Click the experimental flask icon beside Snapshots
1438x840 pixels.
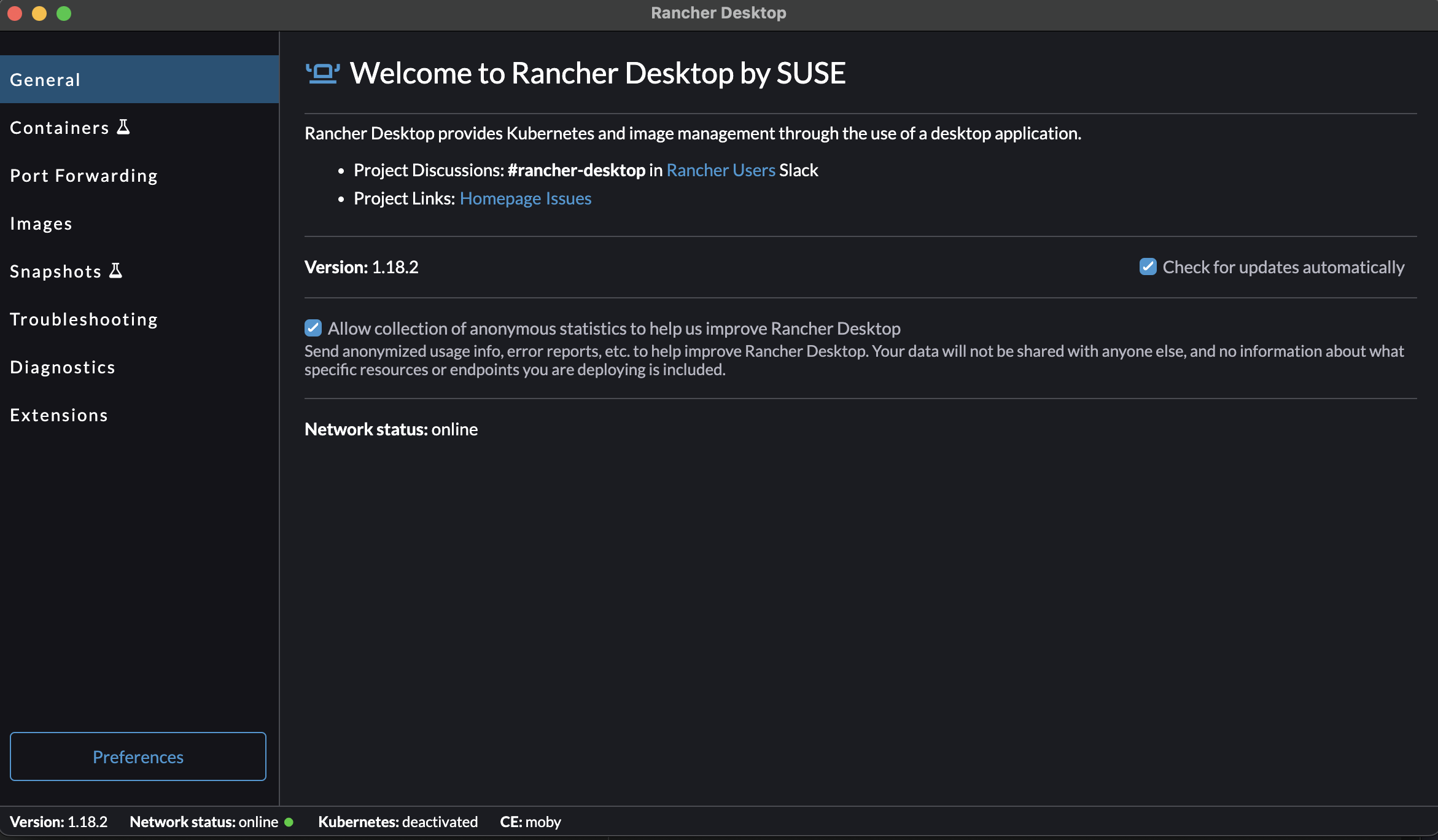(115, 271)
